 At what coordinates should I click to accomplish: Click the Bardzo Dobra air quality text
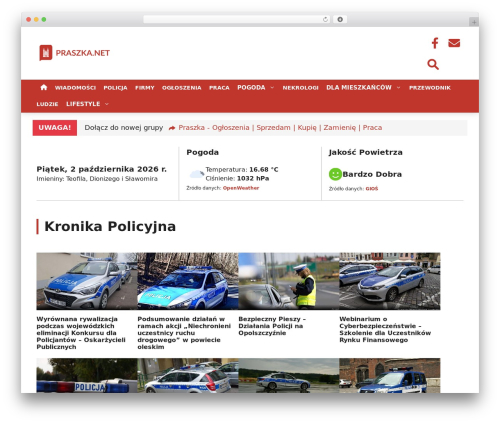click(372, 174)
